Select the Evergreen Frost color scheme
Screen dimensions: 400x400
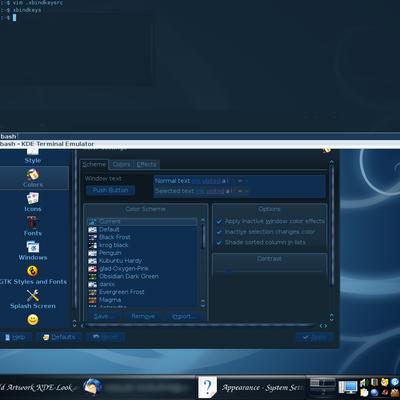[x=142, y=292]
